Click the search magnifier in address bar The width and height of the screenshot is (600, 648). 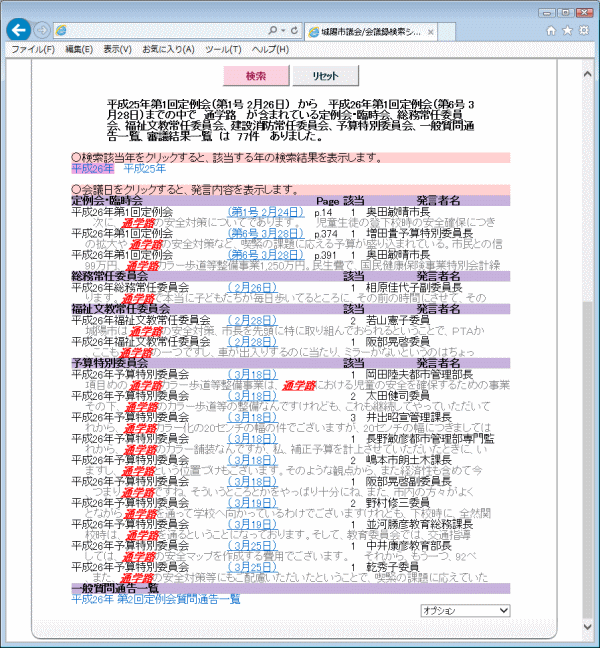[x=272, y=31]
